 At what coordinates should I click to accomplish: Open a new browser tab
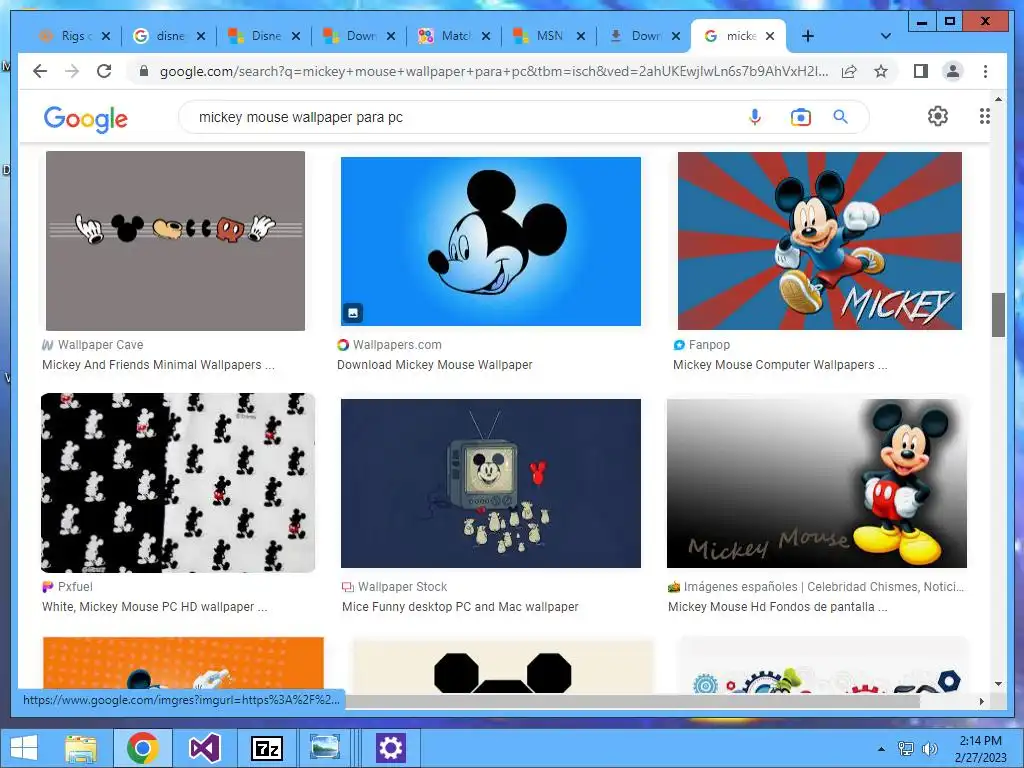(x=808, y=36)
